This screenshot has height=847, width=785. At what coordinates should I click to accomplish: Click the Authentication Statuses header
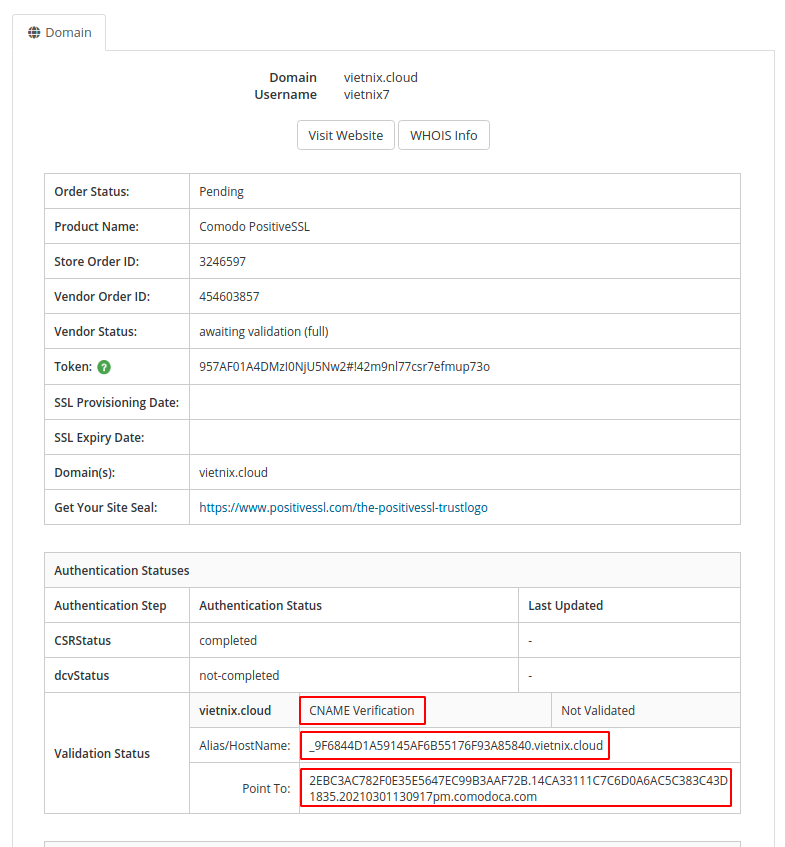(122, 570)
